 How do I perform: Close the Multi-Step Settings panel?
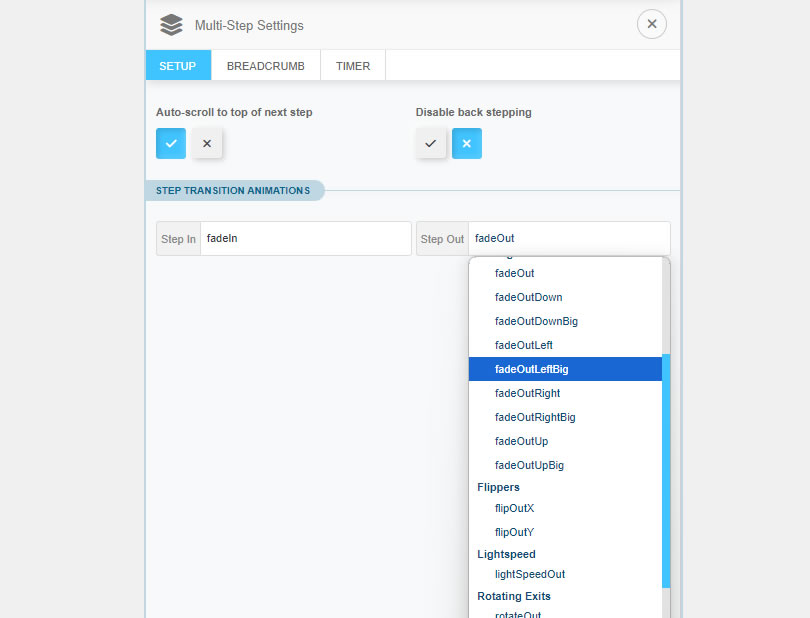coord(651,24)
